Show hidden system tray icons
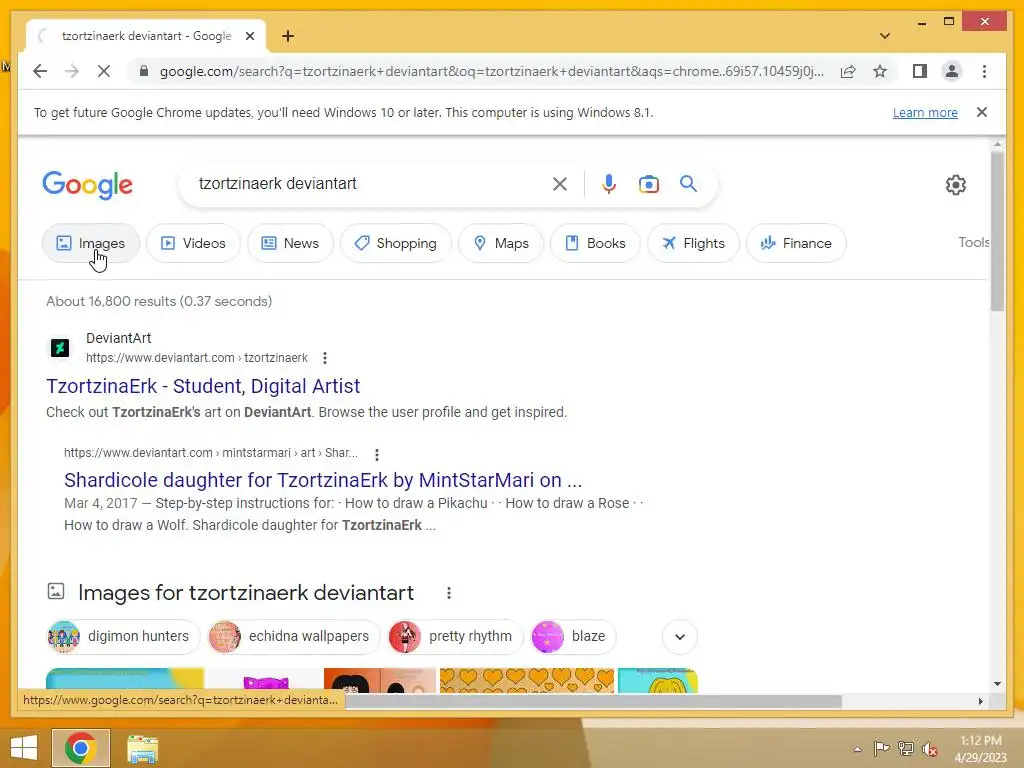 click(x=857, y=749)
